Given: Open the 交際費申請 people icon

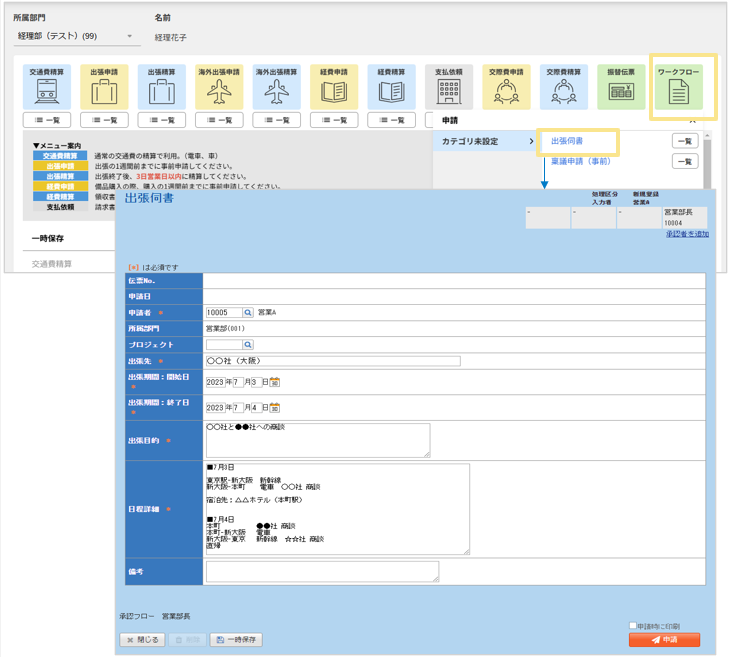Looking at the screenshot, I should tap(506, 93).
